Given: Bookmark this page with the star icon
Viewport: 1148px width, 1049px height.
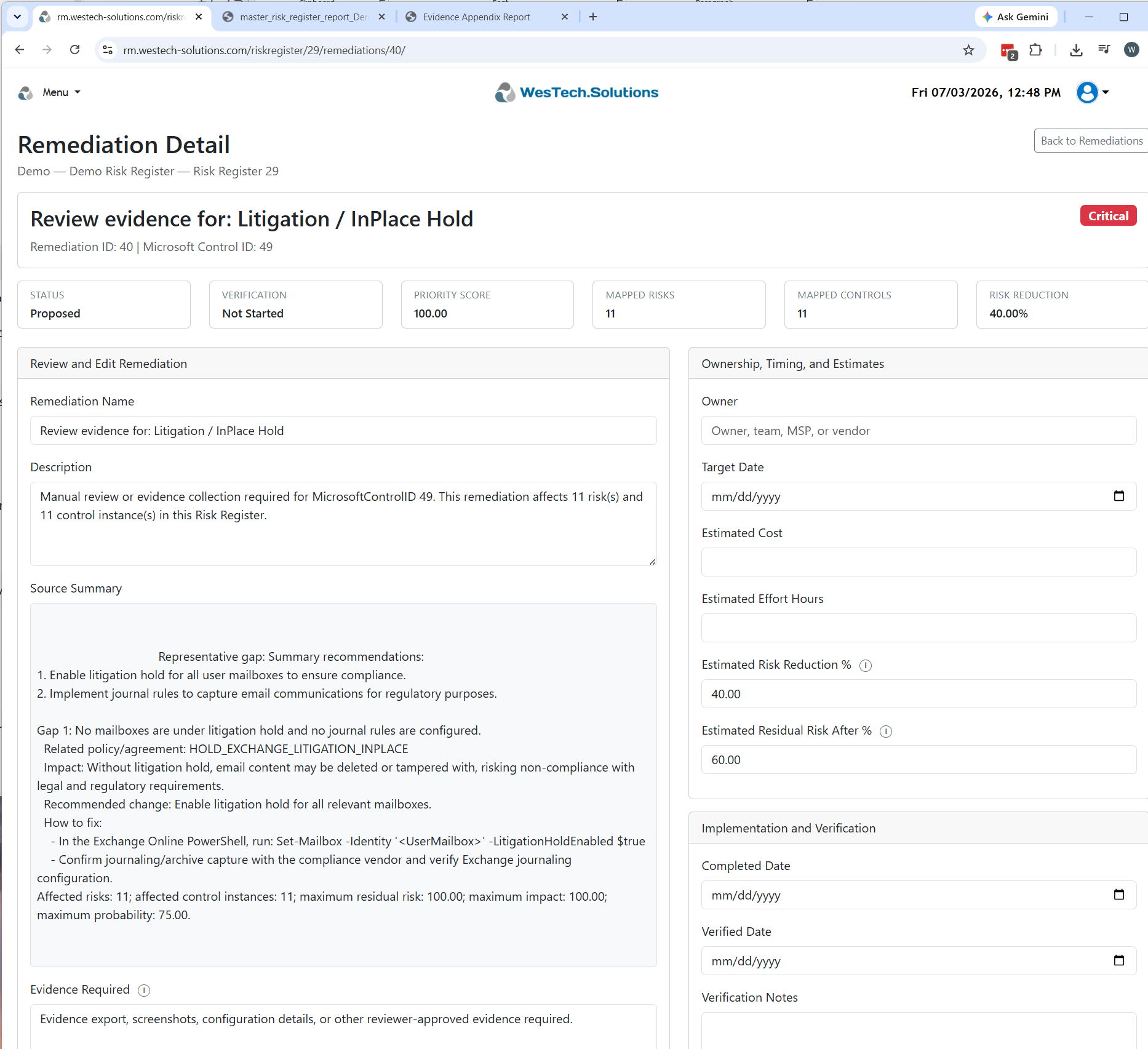Looking at the screenshot, I should 968,50.
